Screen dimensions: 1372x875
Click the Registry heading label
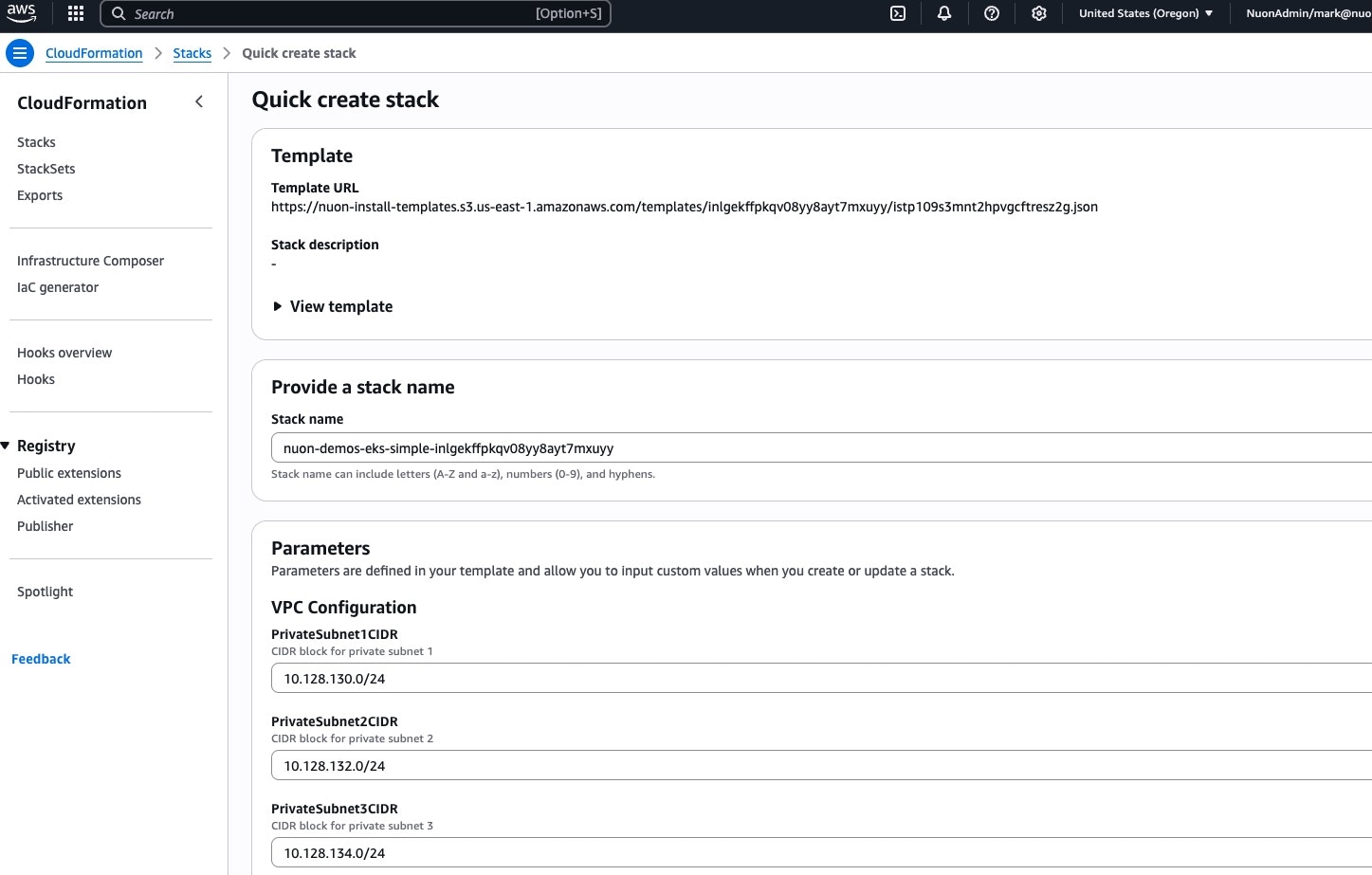(x=46, y=446)
